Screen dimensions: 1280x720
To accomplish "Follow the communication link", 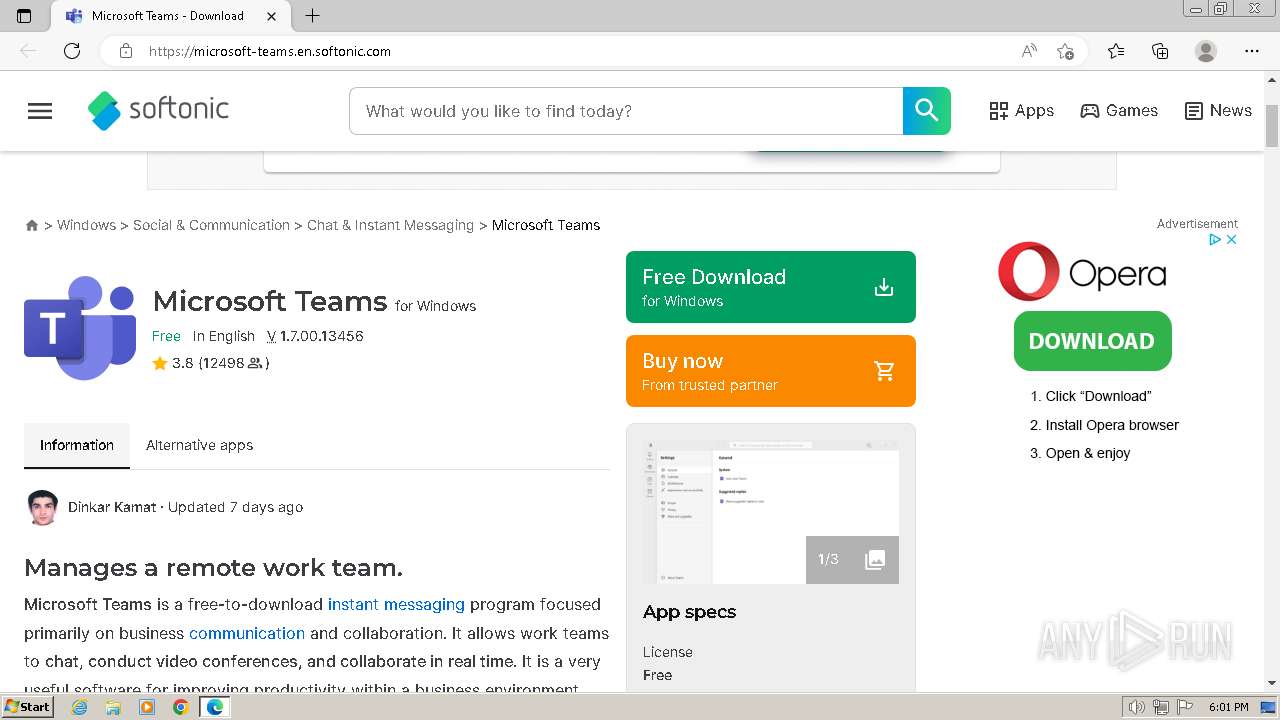I will 247,633.
